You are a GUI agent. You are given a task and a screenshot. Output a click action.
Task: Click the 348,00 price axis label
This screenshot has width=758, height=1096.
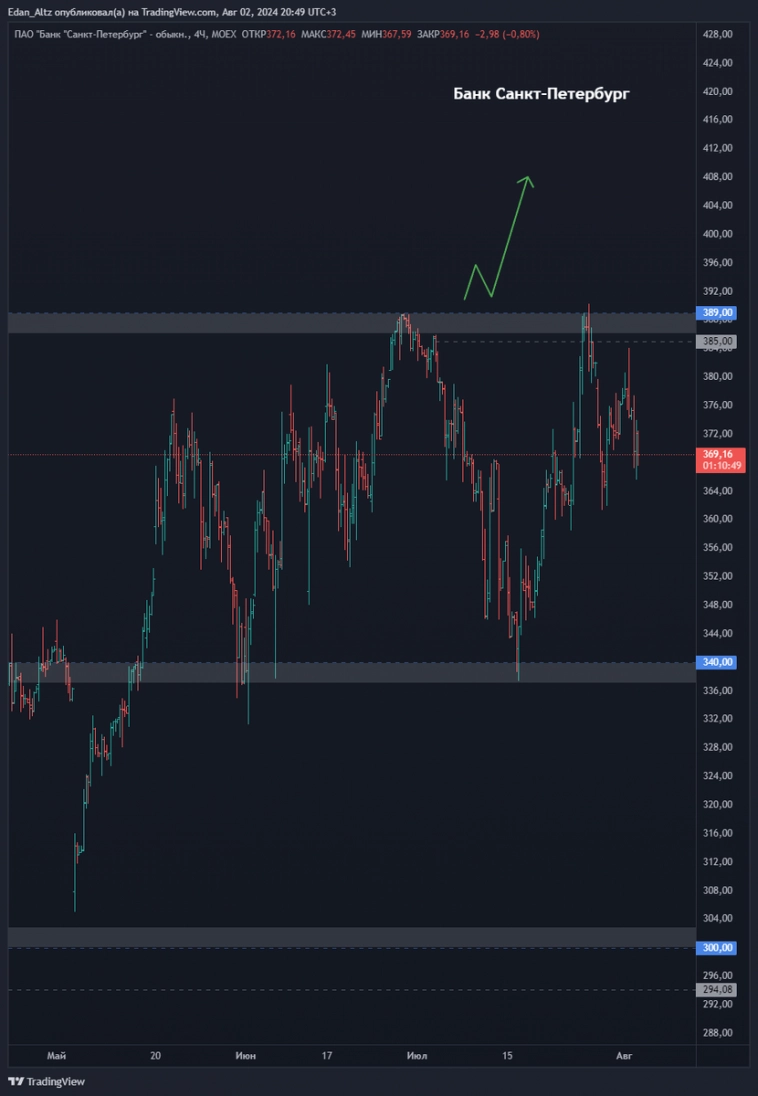pos(718,605)
